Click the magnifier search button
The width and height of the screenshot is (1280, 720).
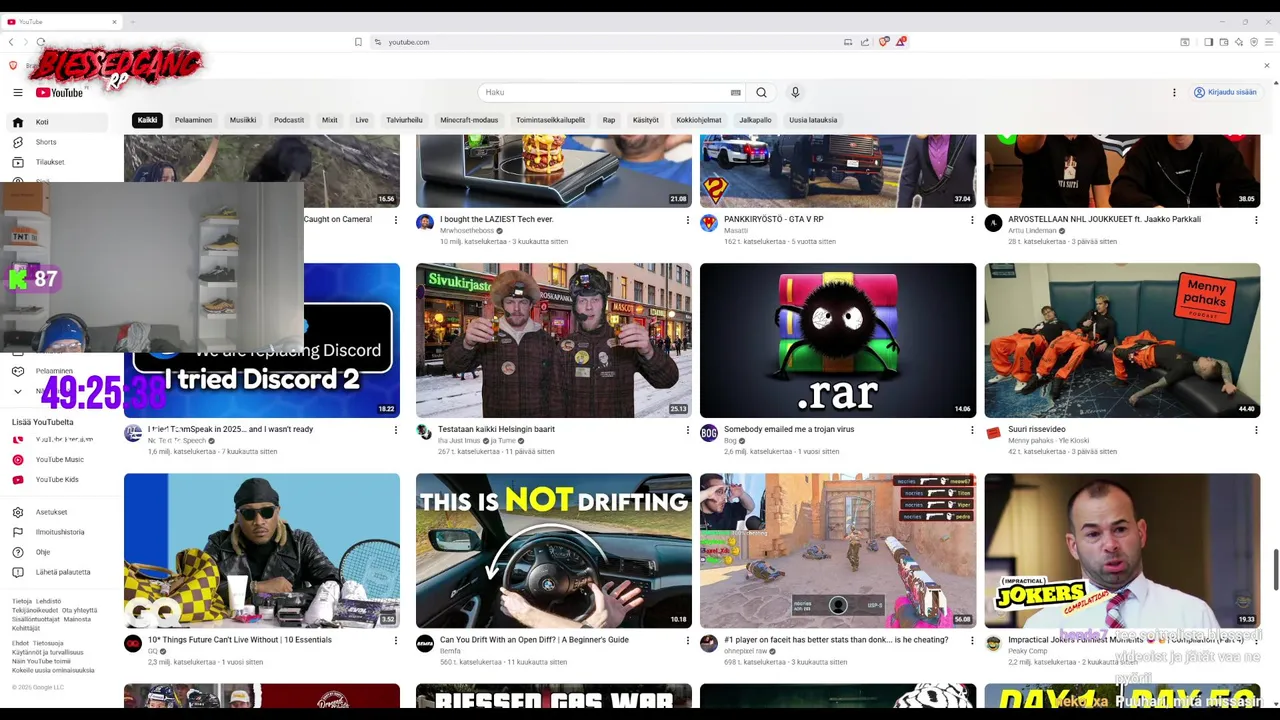pos(761,92)
